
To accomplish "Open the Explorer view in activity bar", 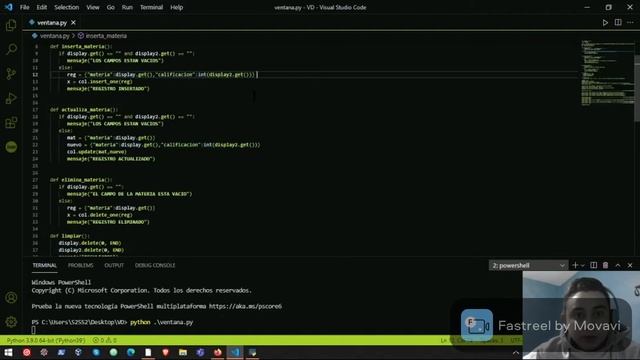I will click(x=11, y=25).
